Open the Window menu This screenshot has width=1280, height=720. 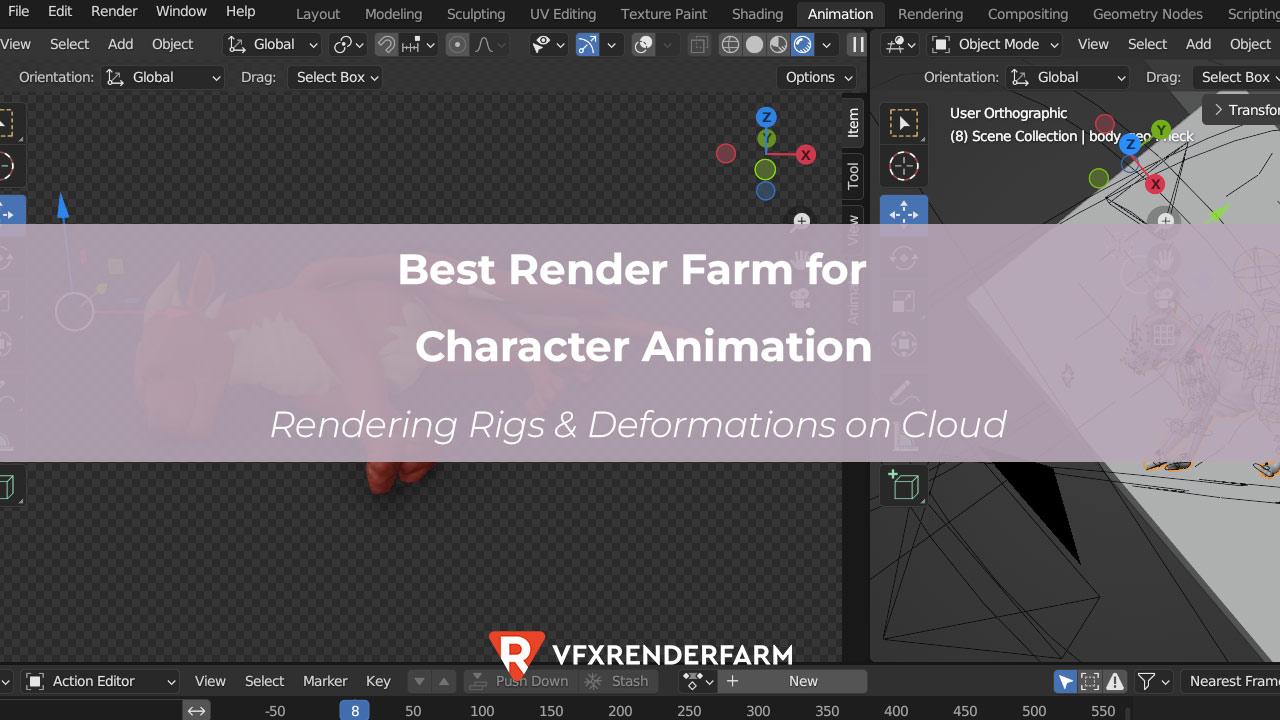pos(181,12)
